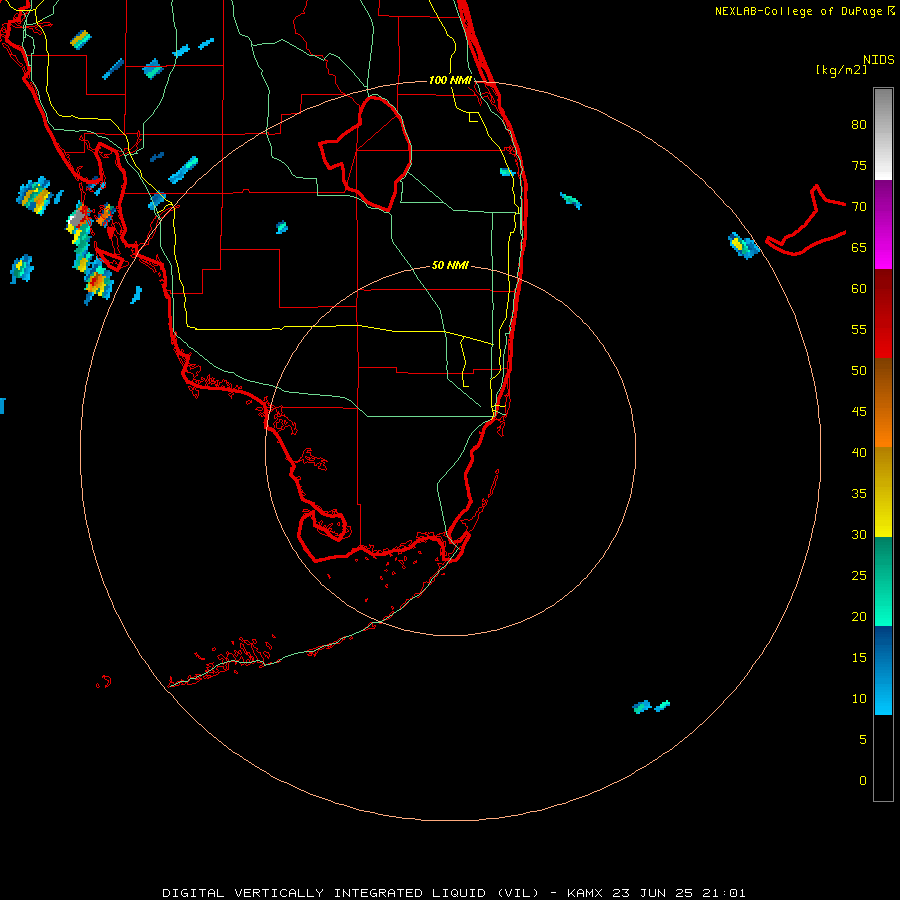
Task: Select the 25 legend number
Action: 859,576
